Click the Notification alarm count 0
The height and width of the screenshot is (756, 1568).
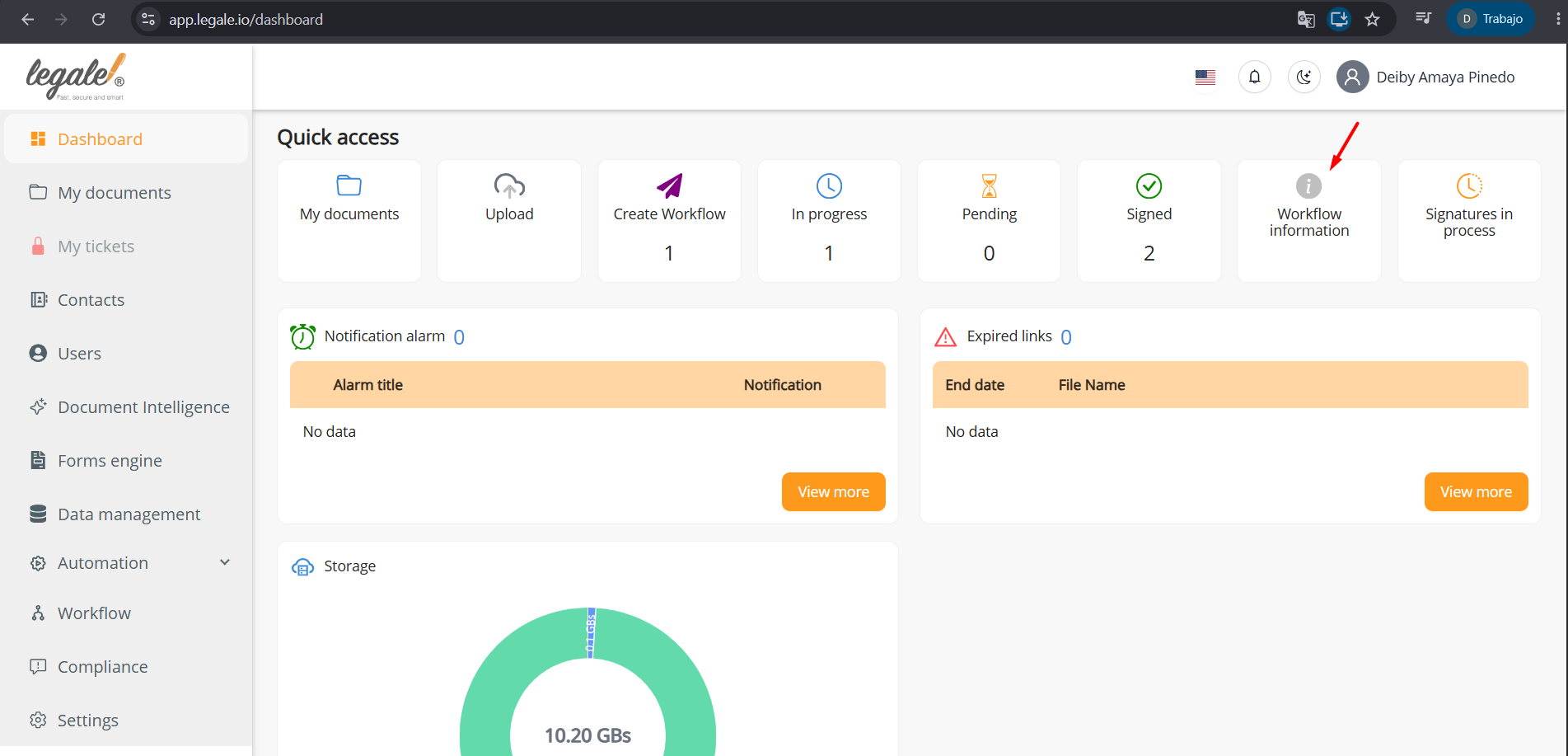pos(459,337)
